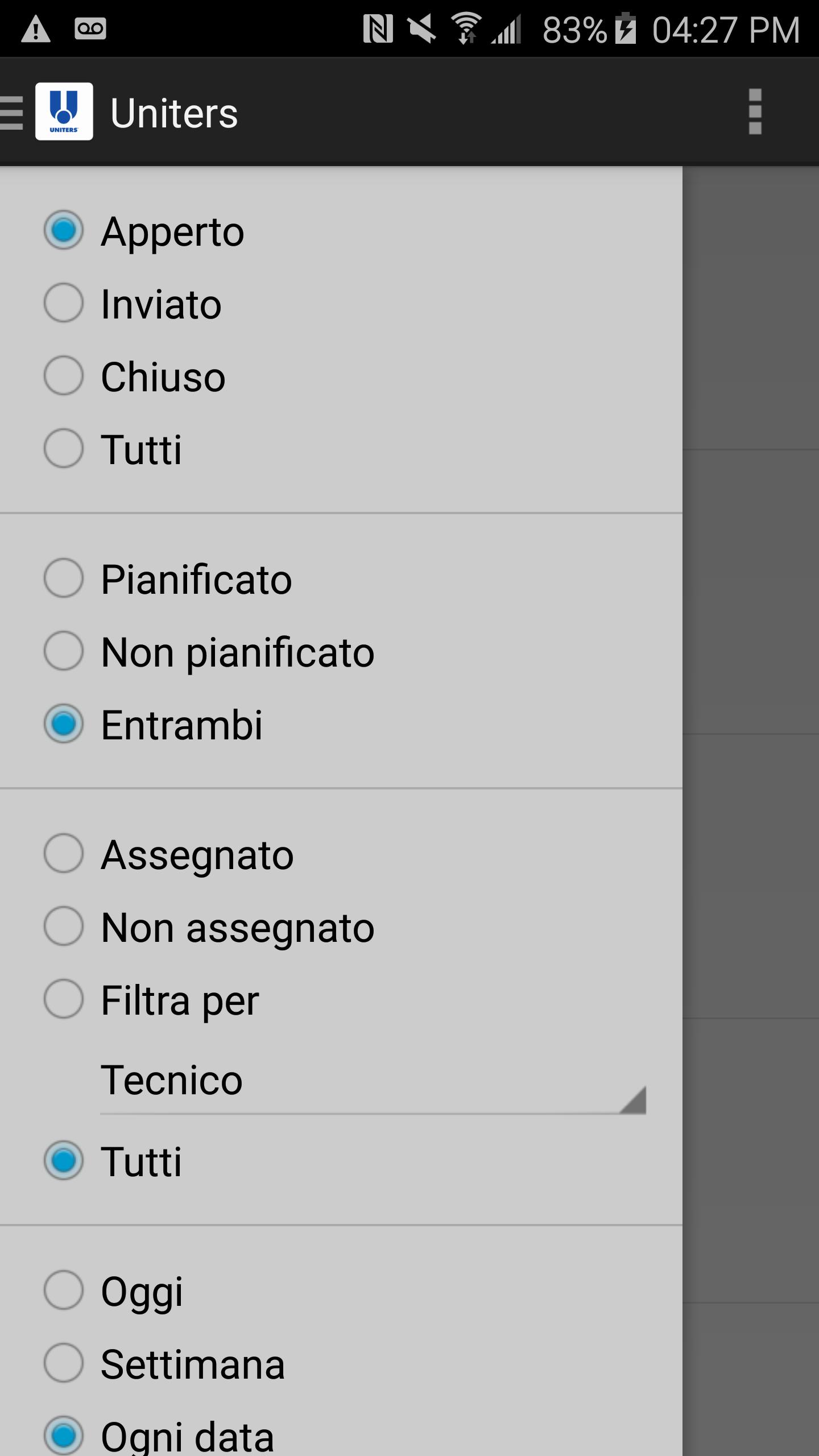The width and height of the screenshot is (819, 1456).
Task: Tap the warning triangle status icon
Action: [x=35, y=29]
